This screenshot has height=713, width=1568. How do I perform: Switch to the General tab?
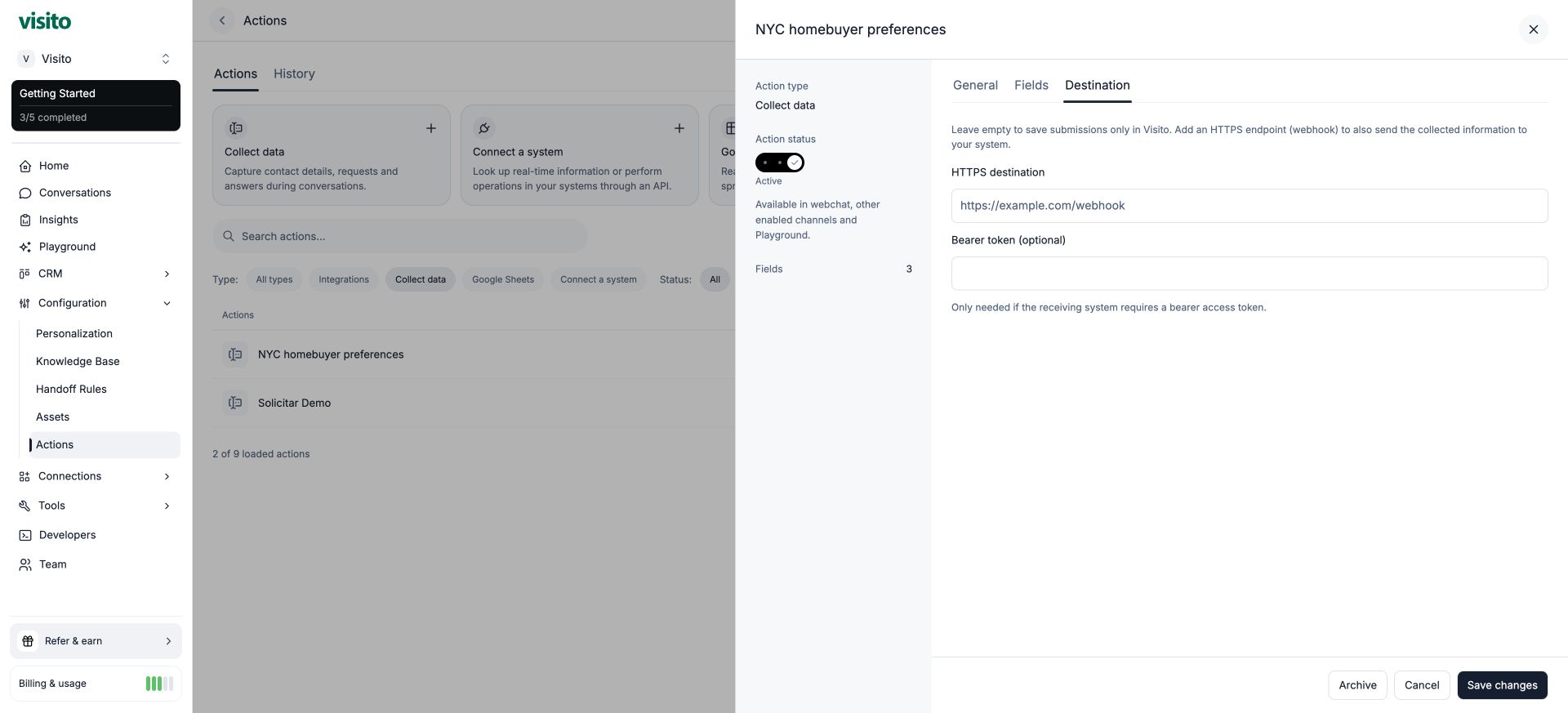click(975, 85)
